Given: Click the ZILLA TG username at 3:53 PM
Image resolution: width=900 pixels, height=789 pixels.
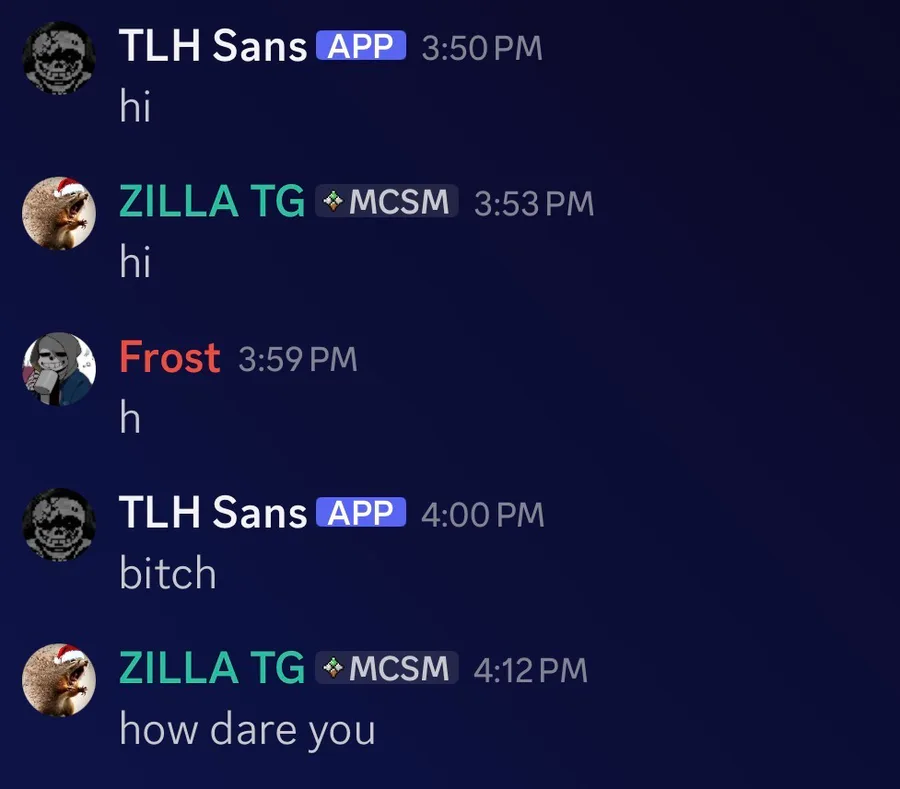Looking at the screenshot, I should (x=211, y=202).
